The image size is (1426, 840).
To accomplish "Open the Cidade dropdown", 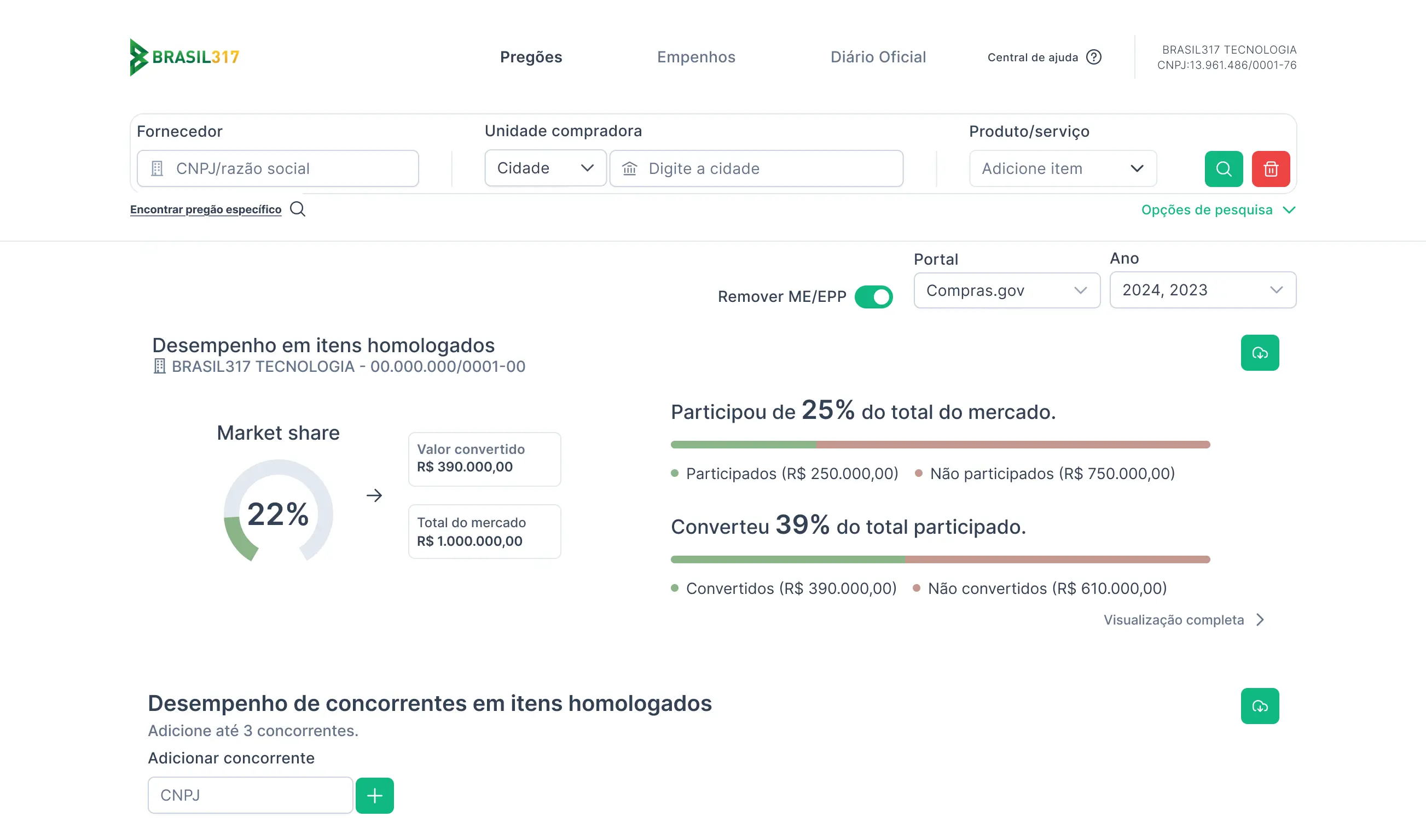I will pos(545,168).
